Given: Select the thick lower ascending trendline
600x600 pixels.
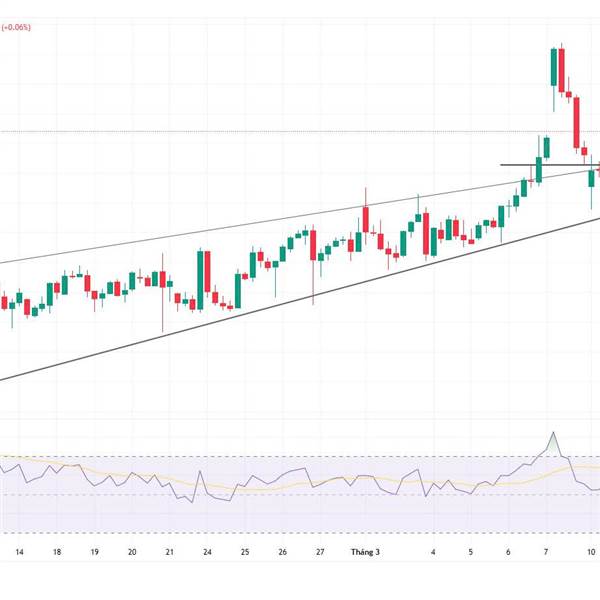Looking at the screenshot, I should click(300, 299).
